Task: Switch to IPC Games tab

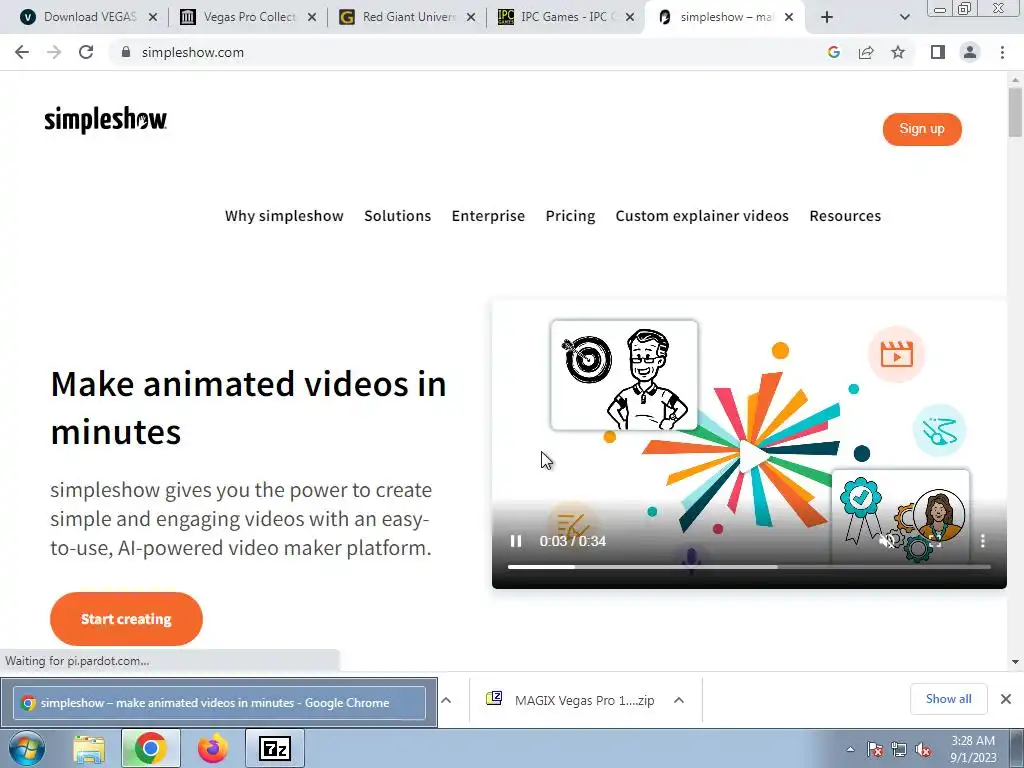Action: click(x=556, y=17)
